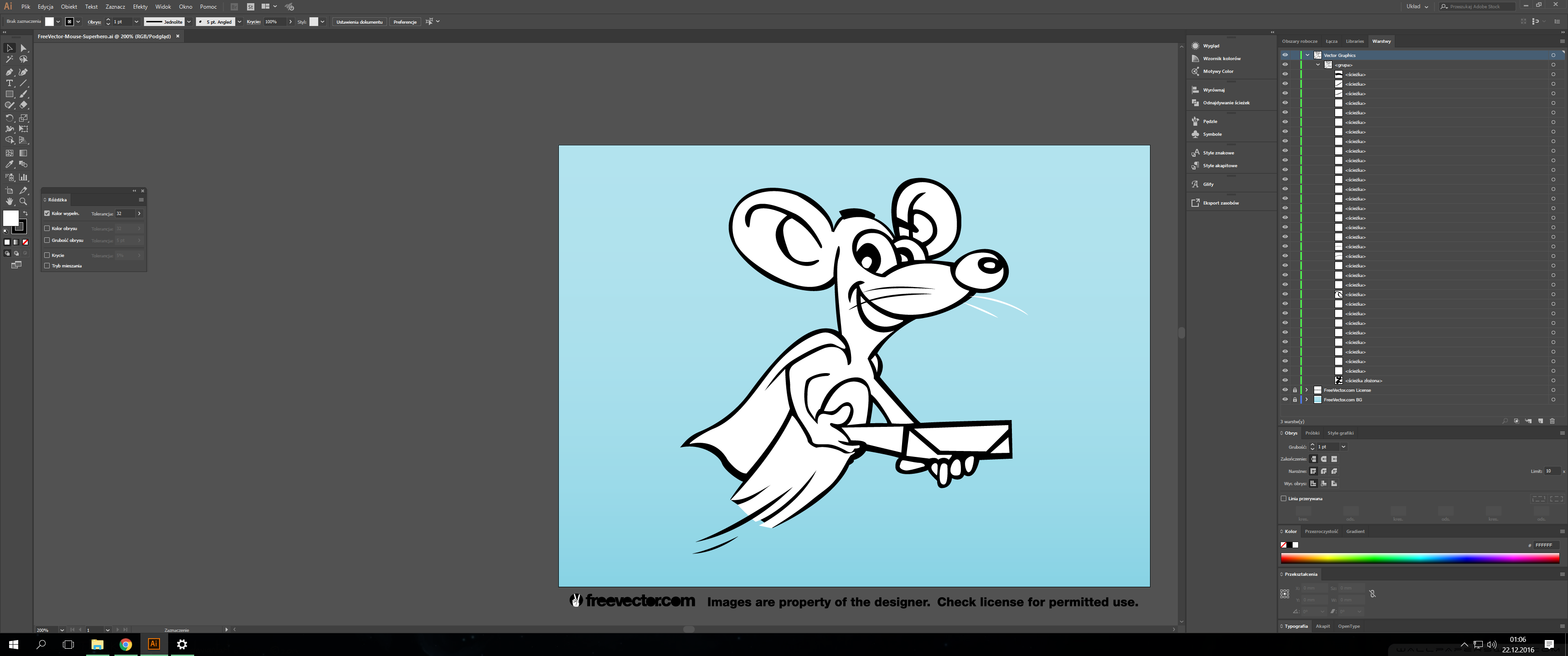Click the Ustawienia dokumentu button
1568x656 pixels.
359,22
